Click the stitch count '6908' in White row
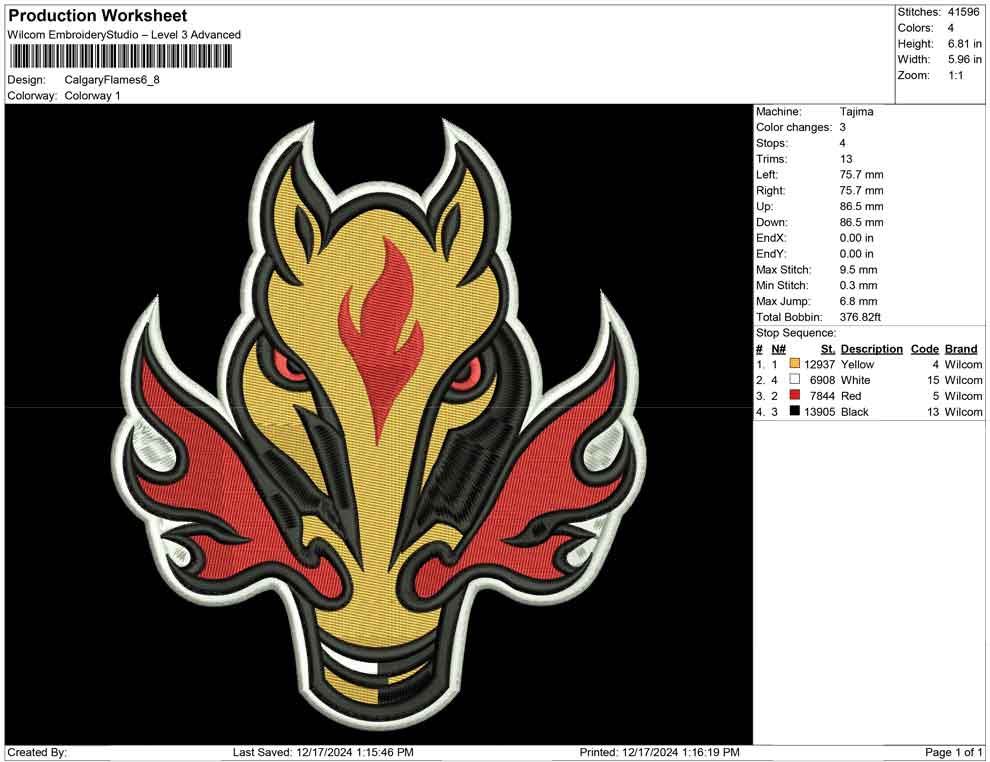Screen dimensions: 990x762 (x=823, y=379)
